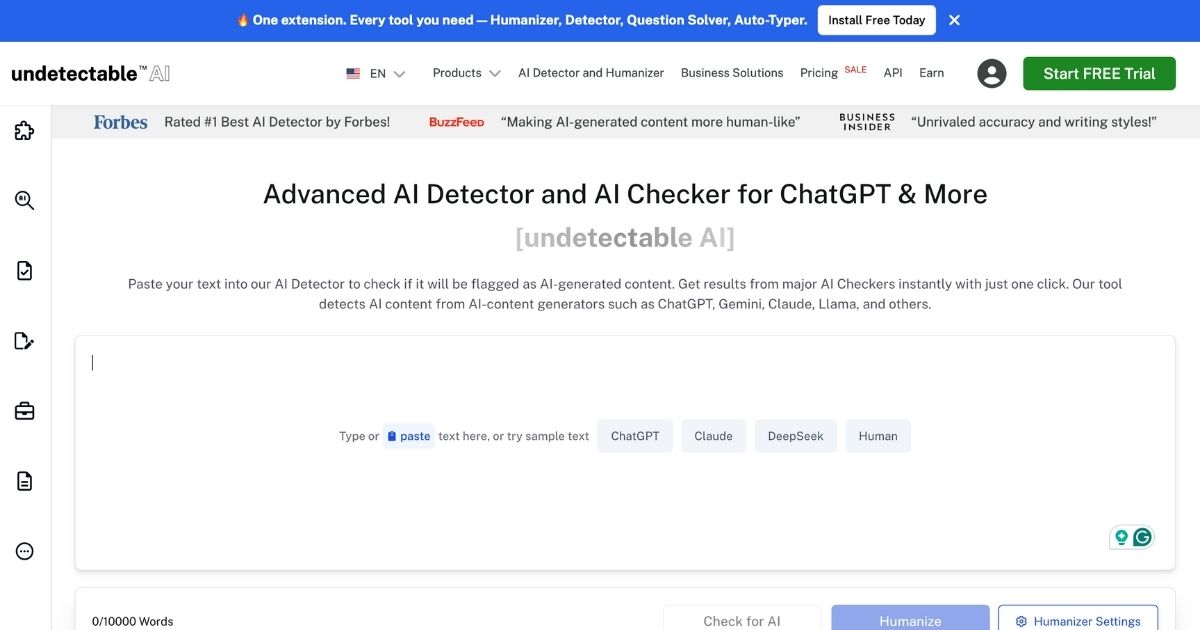Viewport: 1200px width, 630px height.
Task: Select the Human sample text chip
Action: (x=878, y=436)
